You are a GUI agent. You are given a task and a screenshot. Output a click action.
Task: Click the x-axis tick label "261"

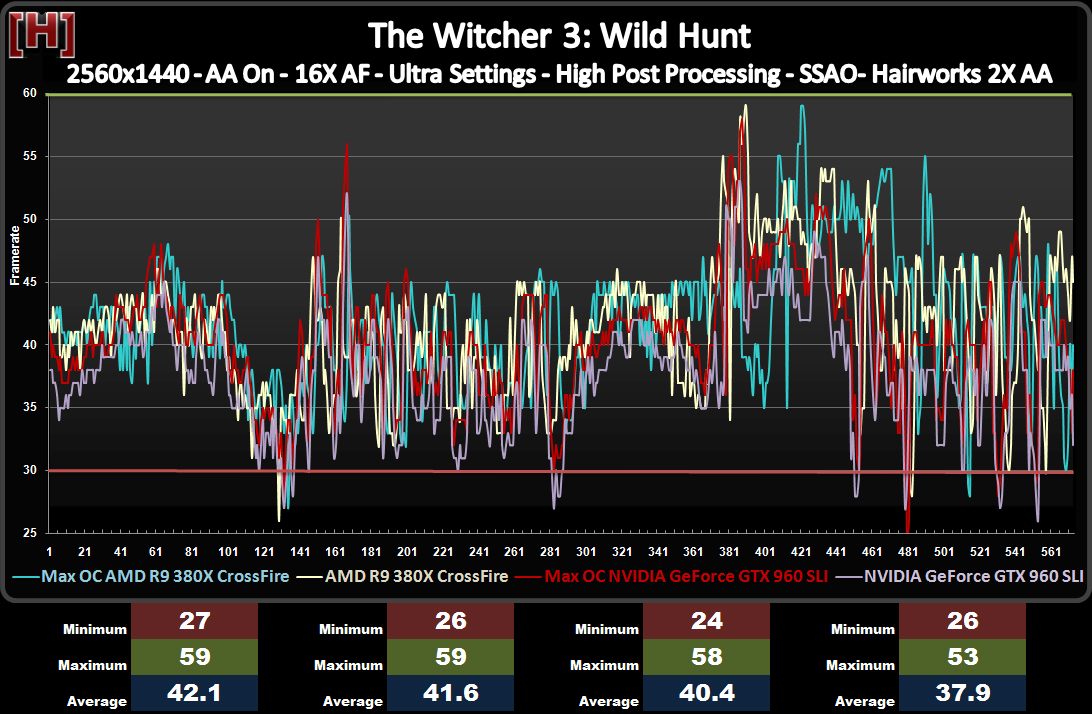pos(514,552)
